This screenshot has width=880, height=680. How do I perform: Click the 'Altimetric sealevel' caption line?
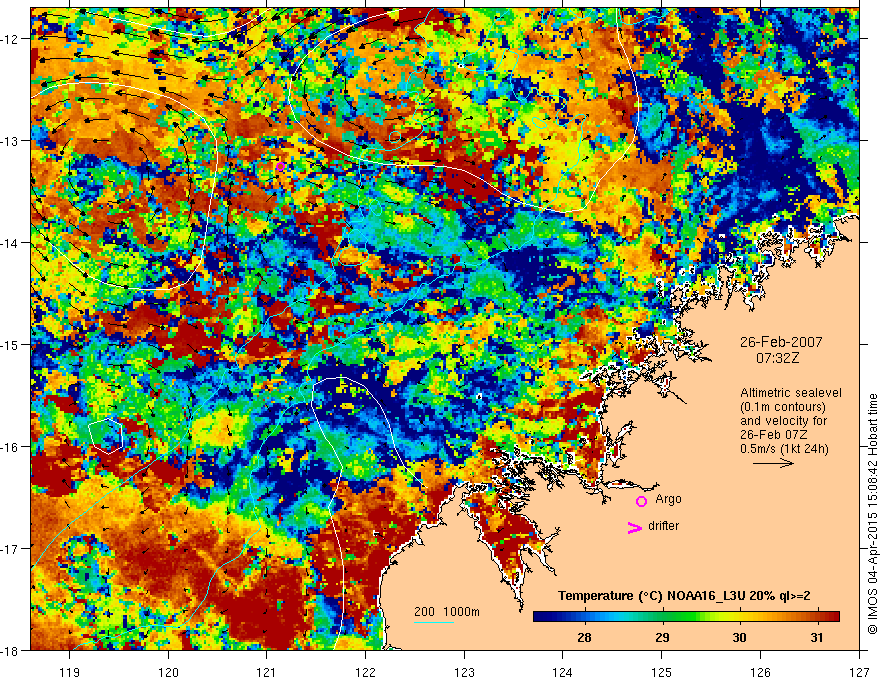[x=791, y=393]
